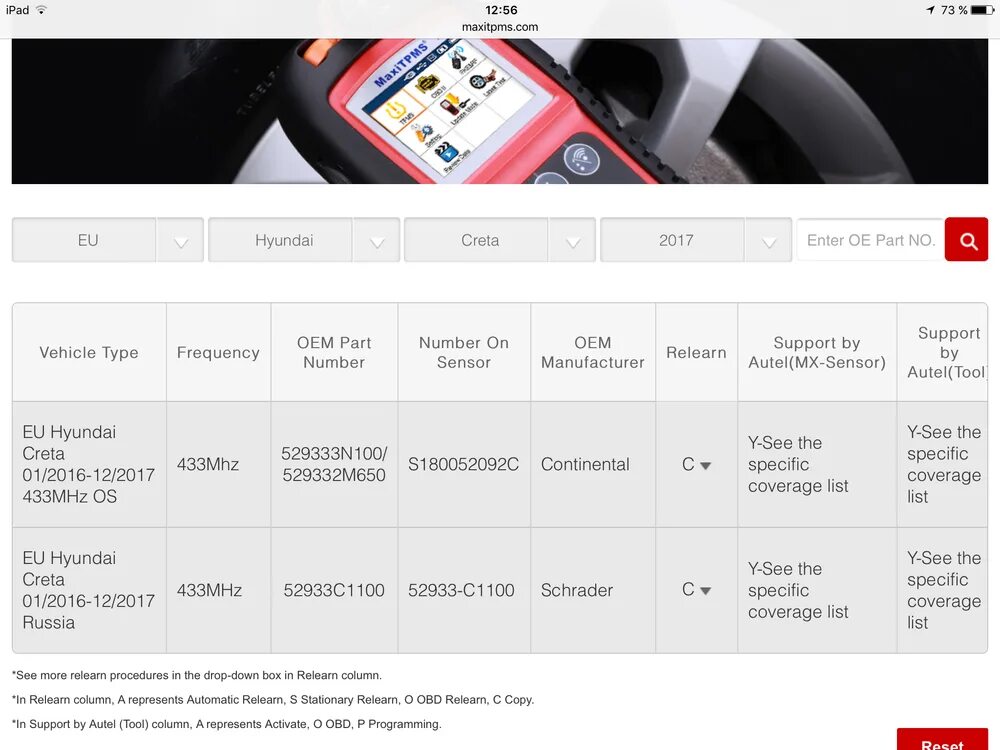
Task: Tap the 12:56 clock in status bar
Action: (501, 10)
